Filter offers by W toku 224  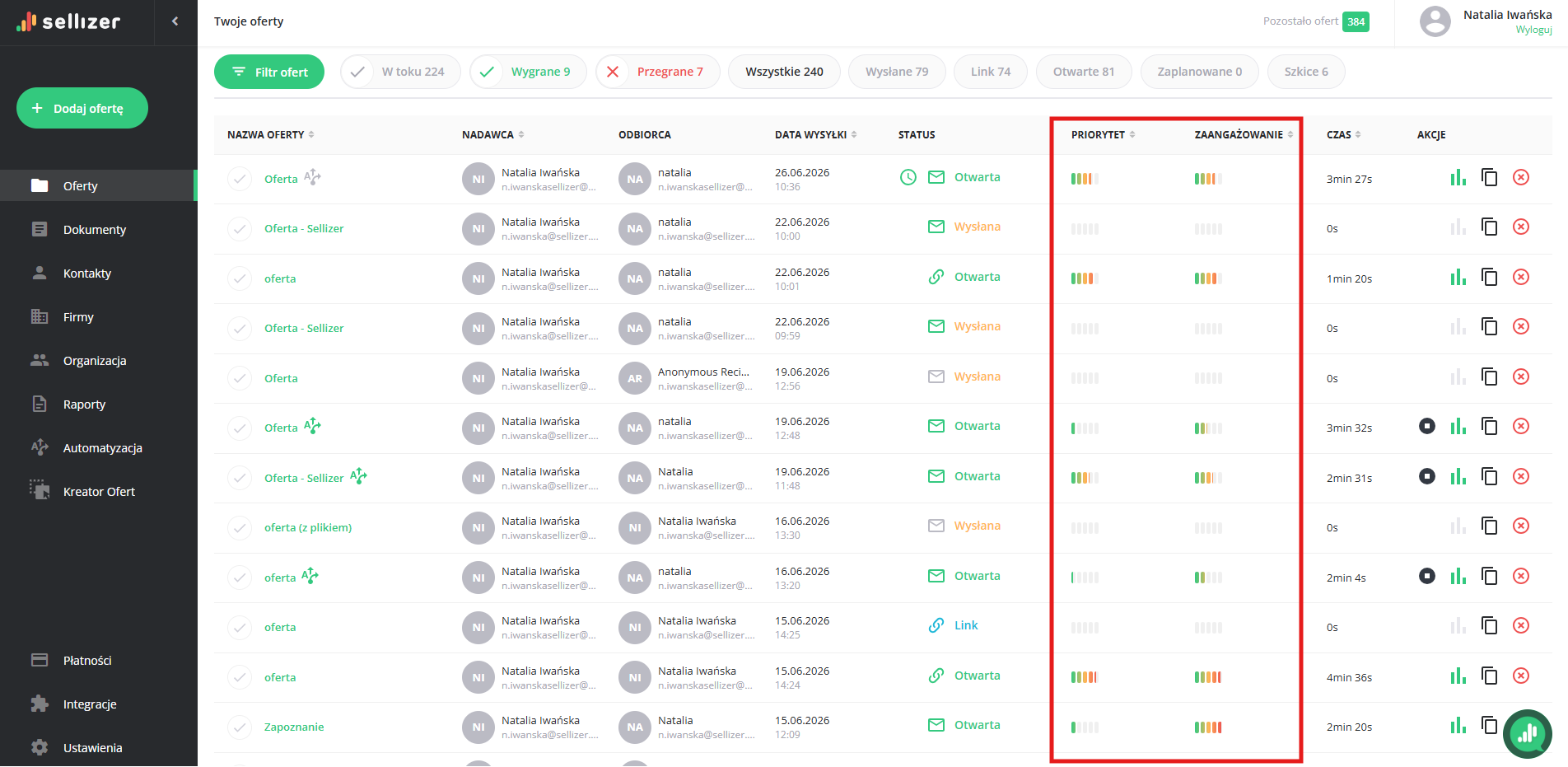(400, 72)
